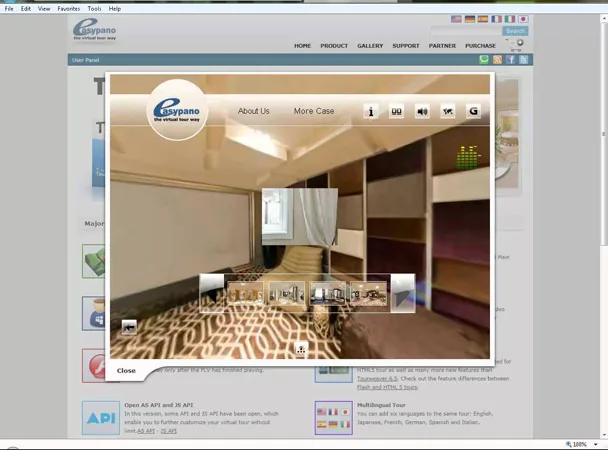The image size is (608, 450).
Task: Open the AS API link
Action: coord(146,431)
